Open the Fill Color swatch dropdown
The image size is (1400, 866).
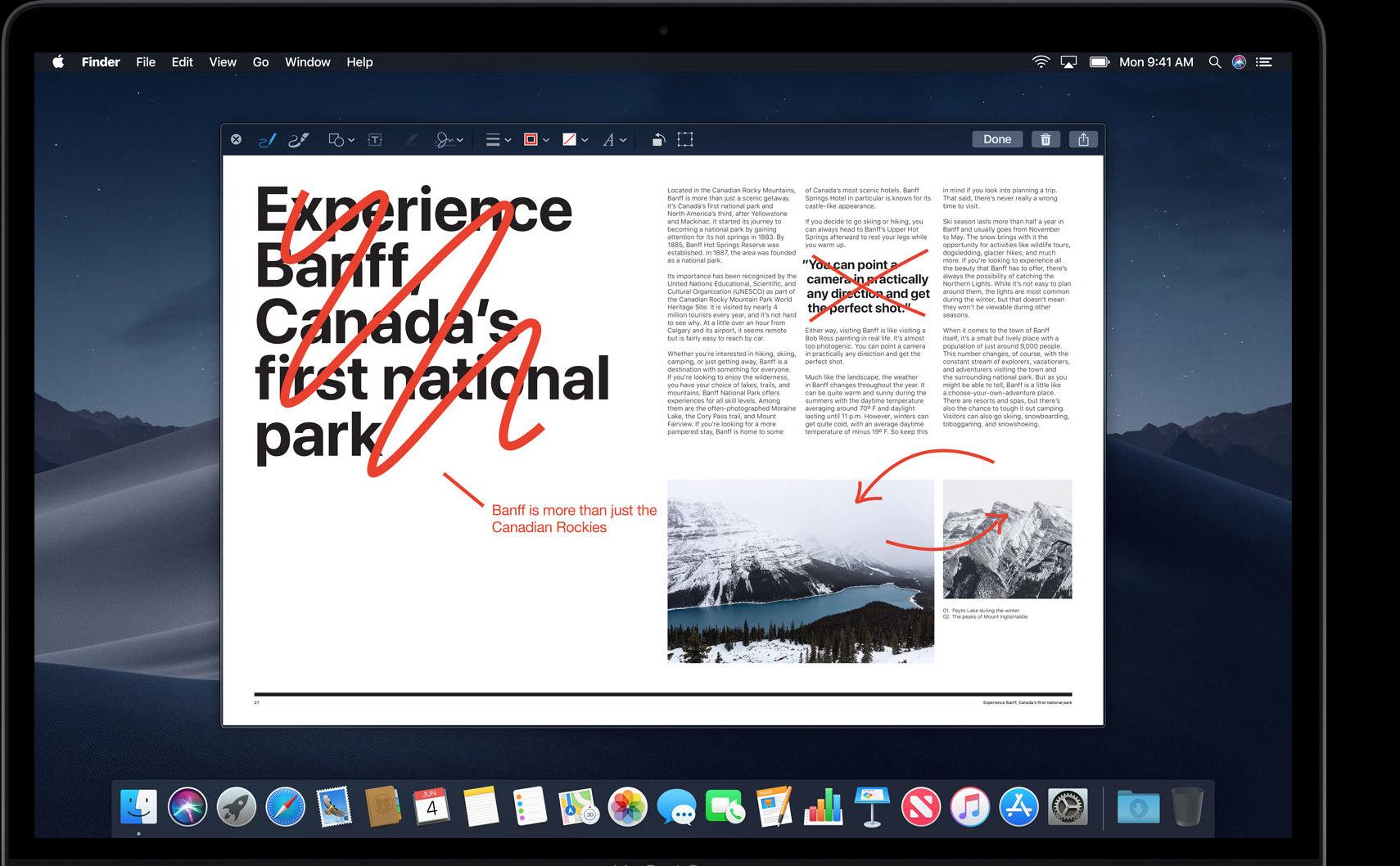pyautogui.click(x=576, y=140)
